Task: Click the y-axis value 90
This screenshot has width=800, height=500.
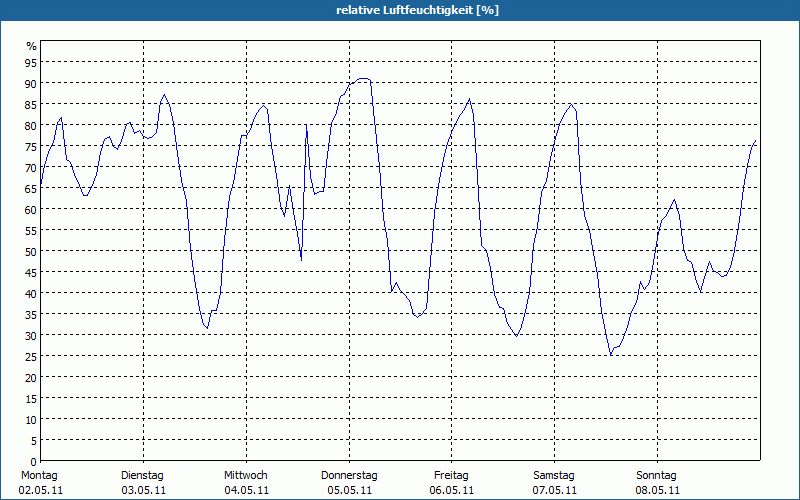Action: click(x=31, y=83)
